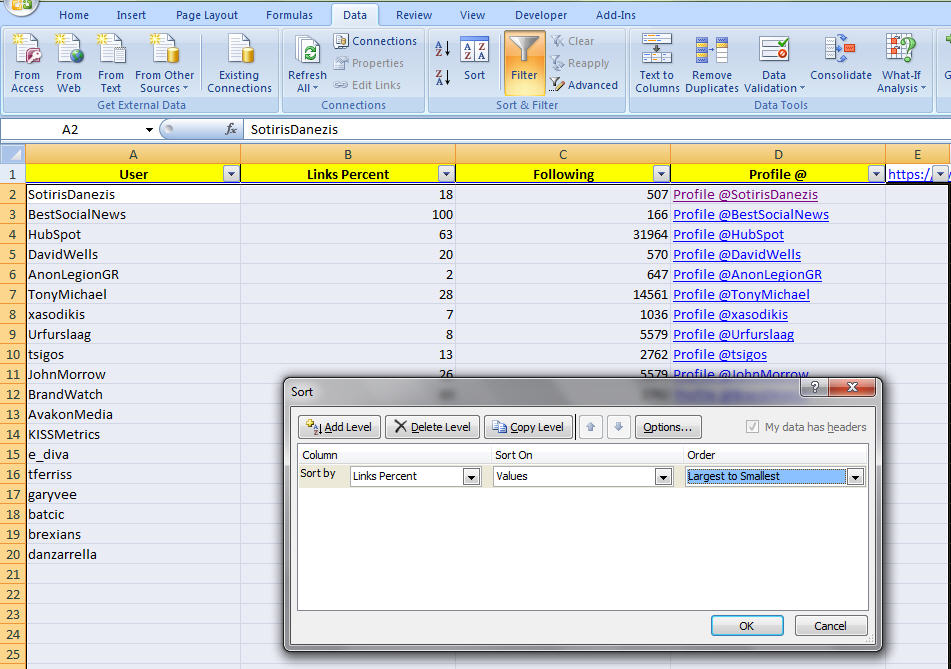Open sort Options button
This screenshot has width=951, height=669.
(x=668, y=427)
